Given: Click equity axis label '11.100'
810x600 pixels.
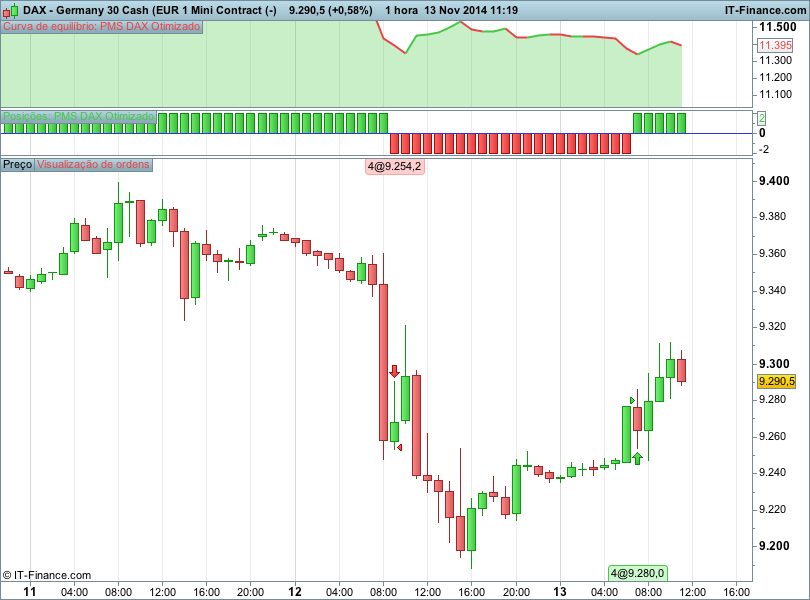Looking at the screenshot, I should (775, 95).
